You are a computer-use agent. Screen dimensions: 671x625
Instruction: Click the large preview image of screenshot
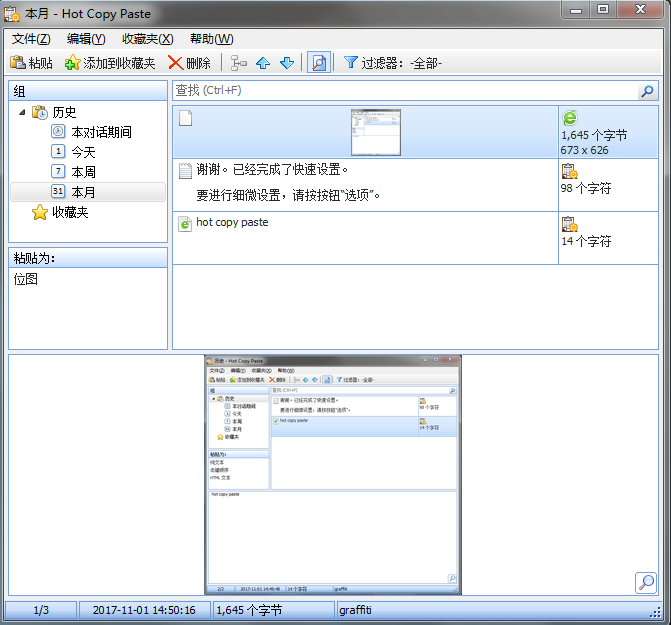[333, 475]
